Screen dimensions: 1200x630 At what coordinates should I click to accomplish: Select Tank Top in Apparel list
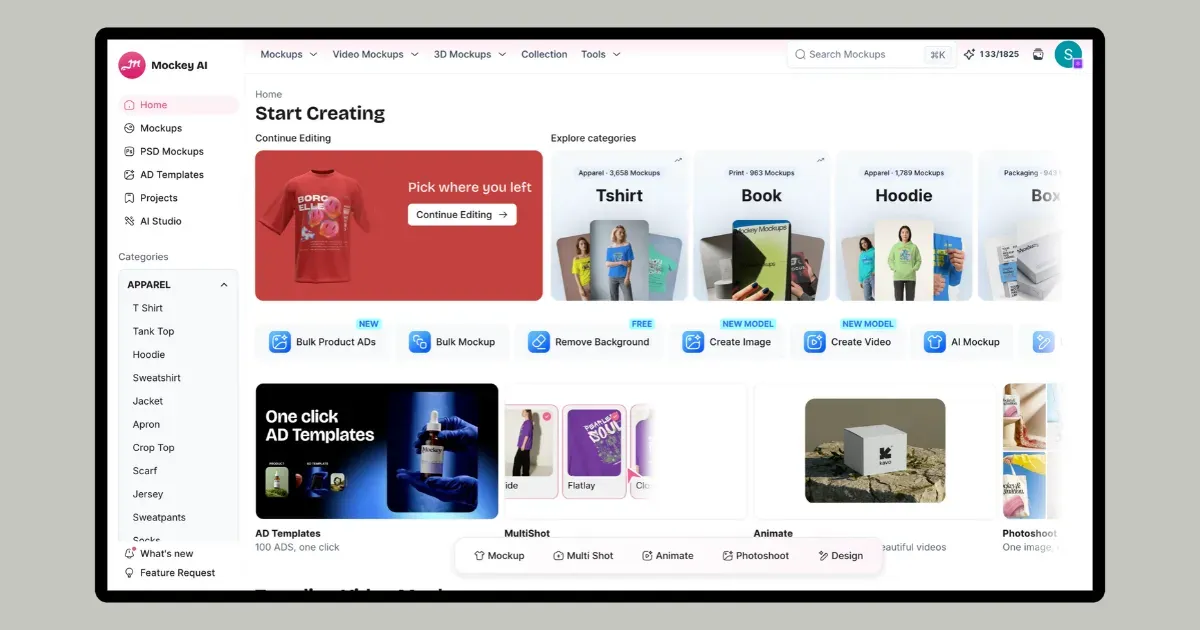tap(153, 331)
